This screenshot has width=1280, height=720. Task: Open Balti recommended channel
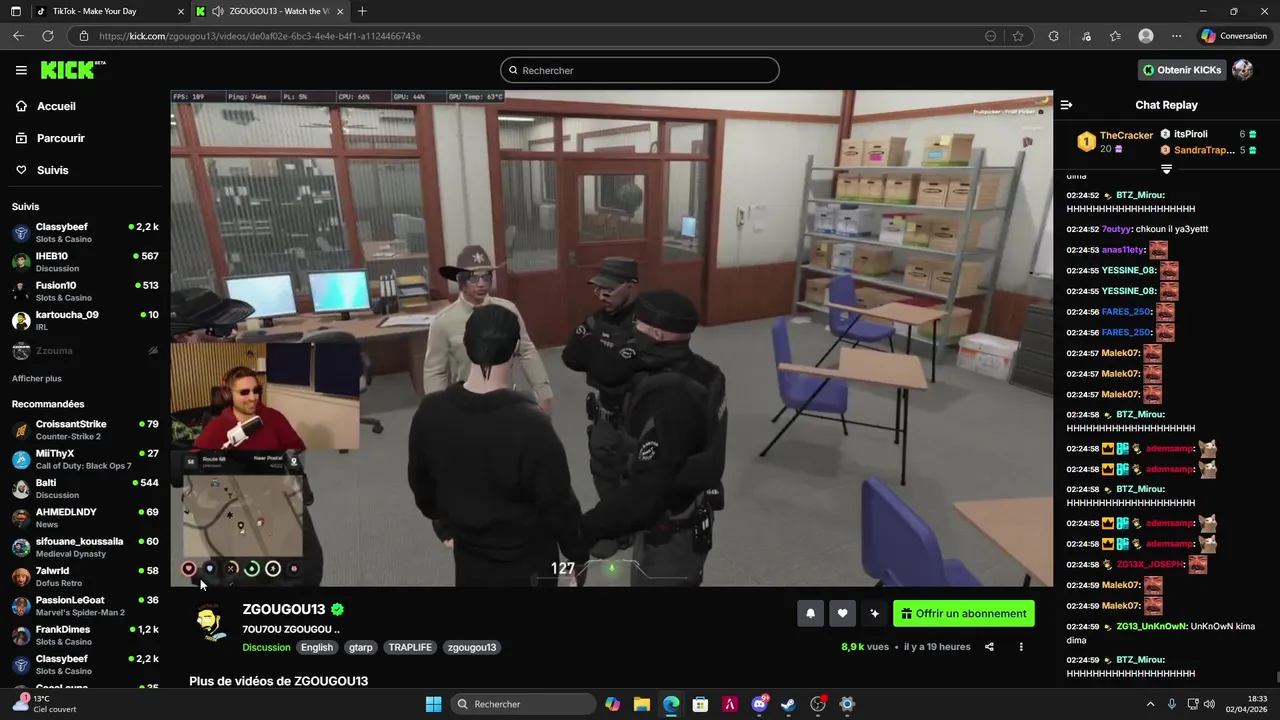tap(85, 488)
